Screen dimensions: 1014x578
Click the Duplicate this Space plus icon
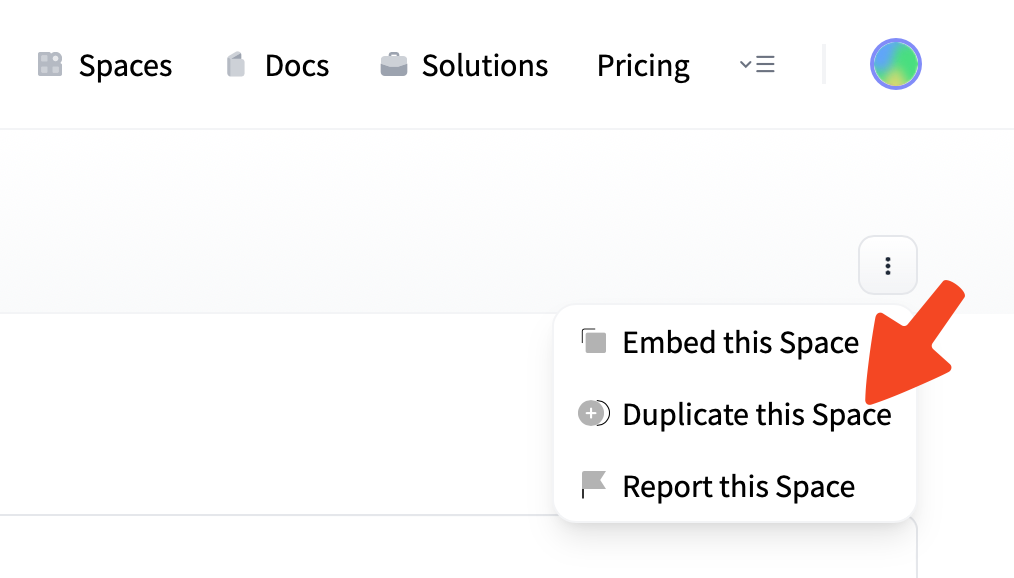[x=594, y=413]
